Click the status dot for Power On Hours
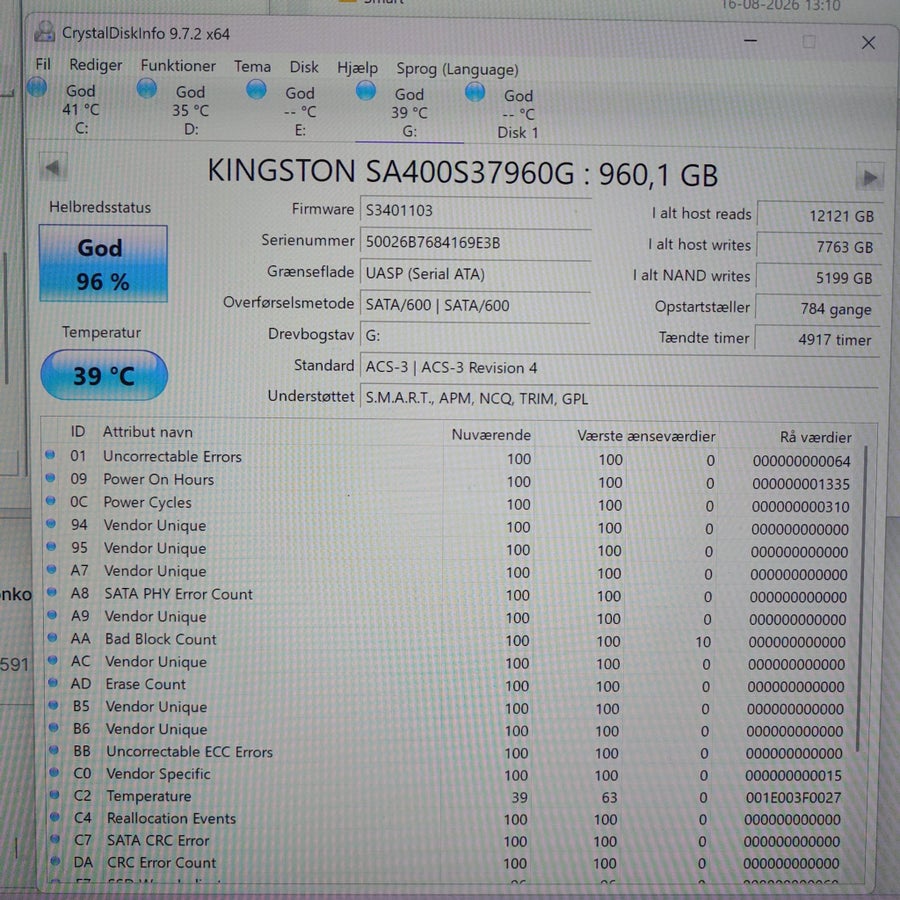 pos(51,478)
